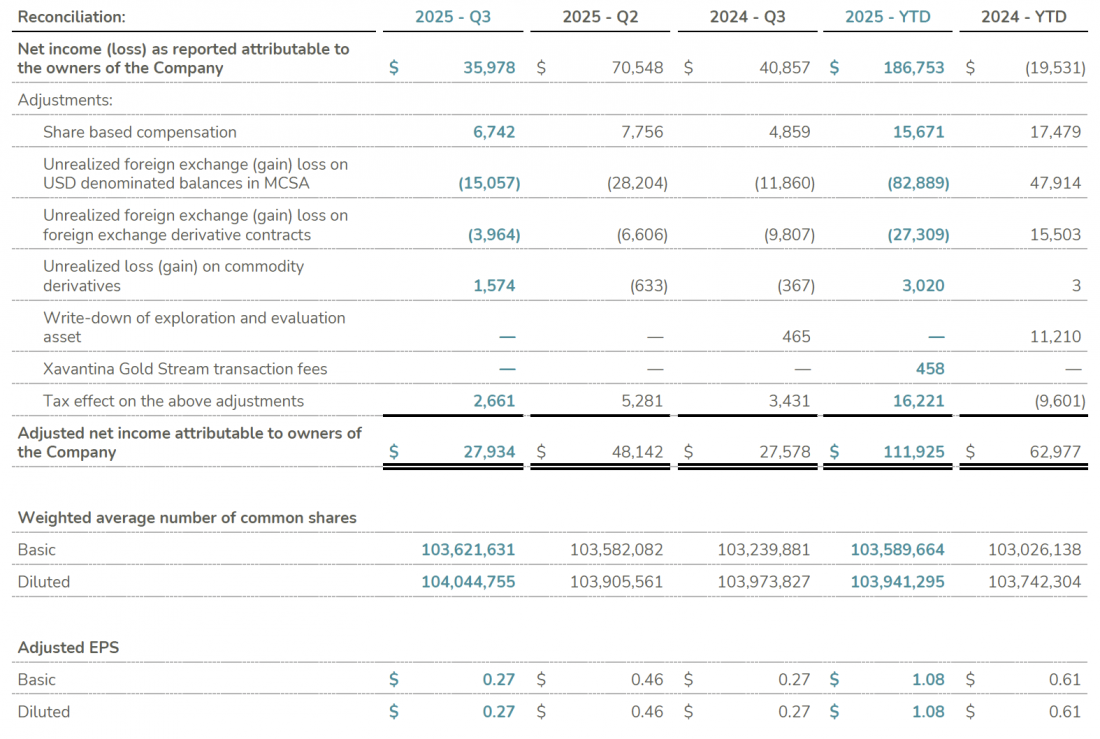
Task: Select the 2025 YTD net income value 186,753
Action: pyautogui.click(x=914, y=68)
